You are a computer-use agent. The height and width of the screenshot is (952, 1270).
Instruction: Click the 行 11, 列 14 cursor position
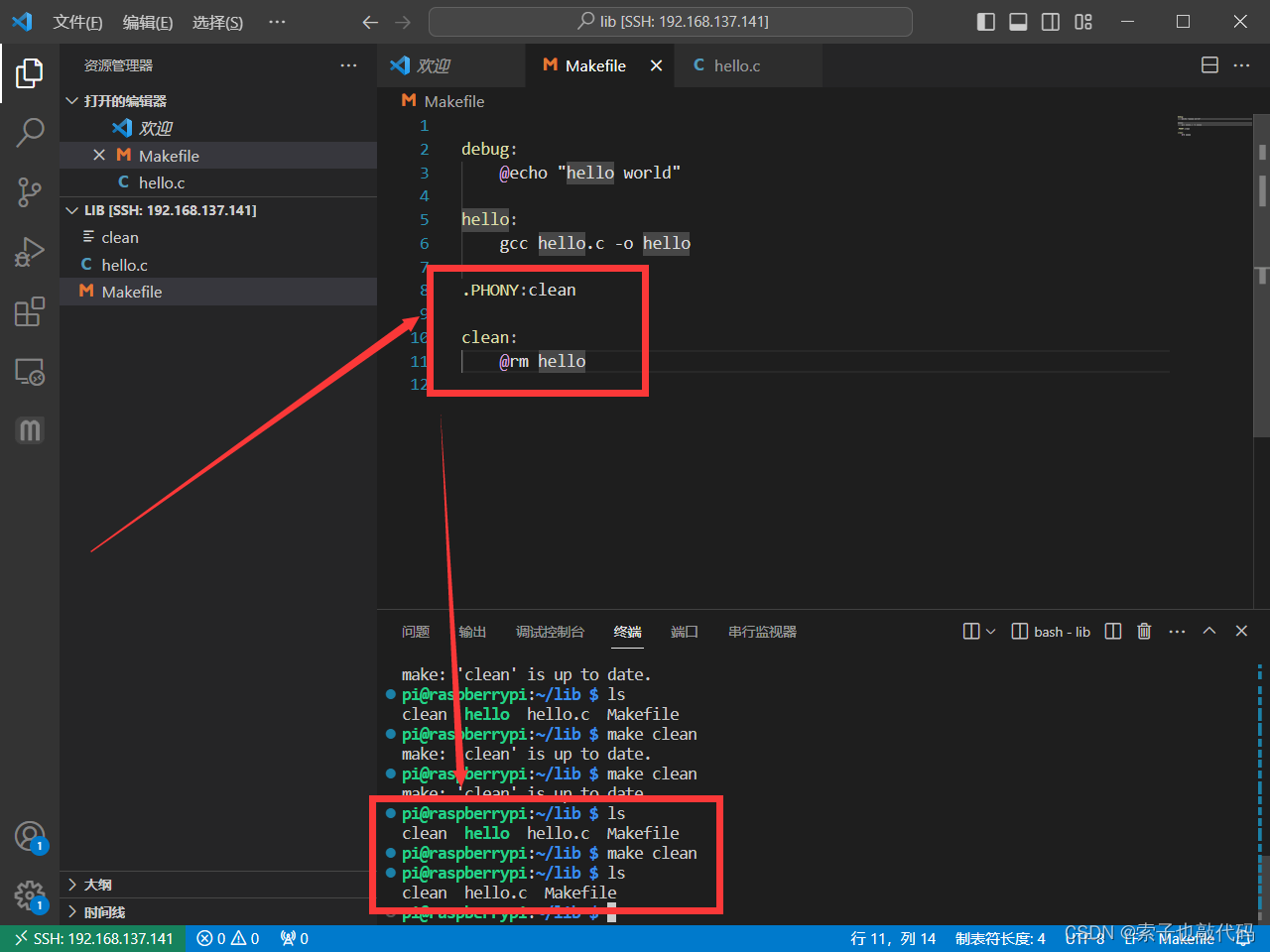[x=893, y=938]
